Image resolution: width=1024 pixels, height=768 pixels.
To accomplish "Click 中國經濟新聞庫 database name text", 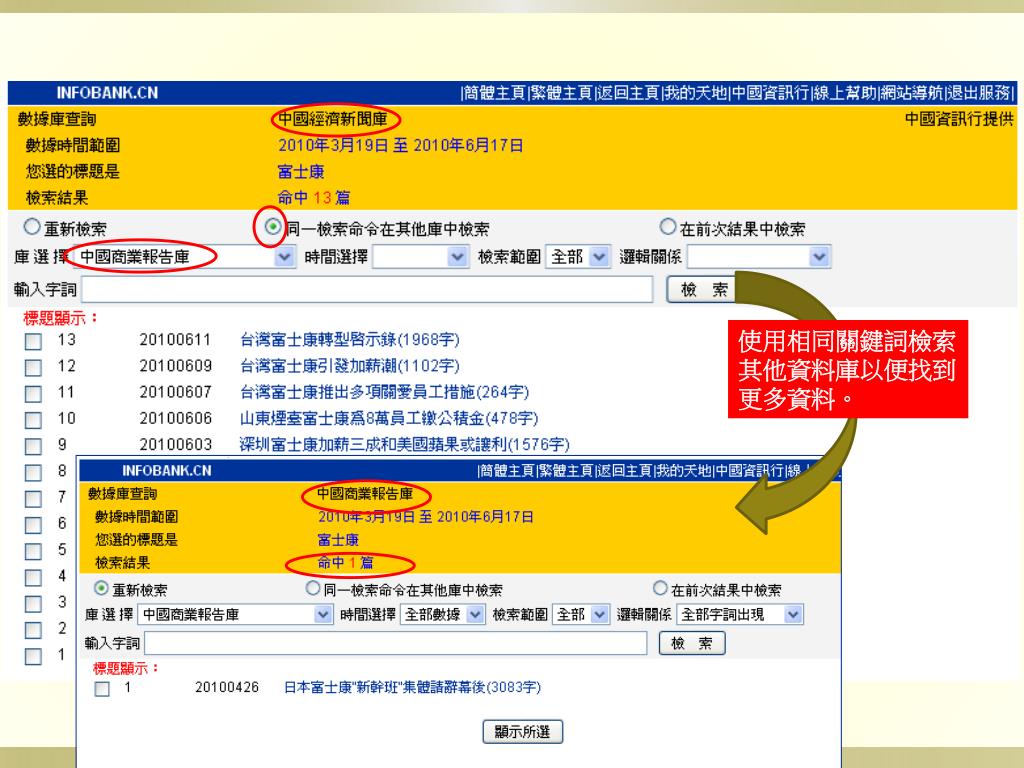I will coord(332,119).
